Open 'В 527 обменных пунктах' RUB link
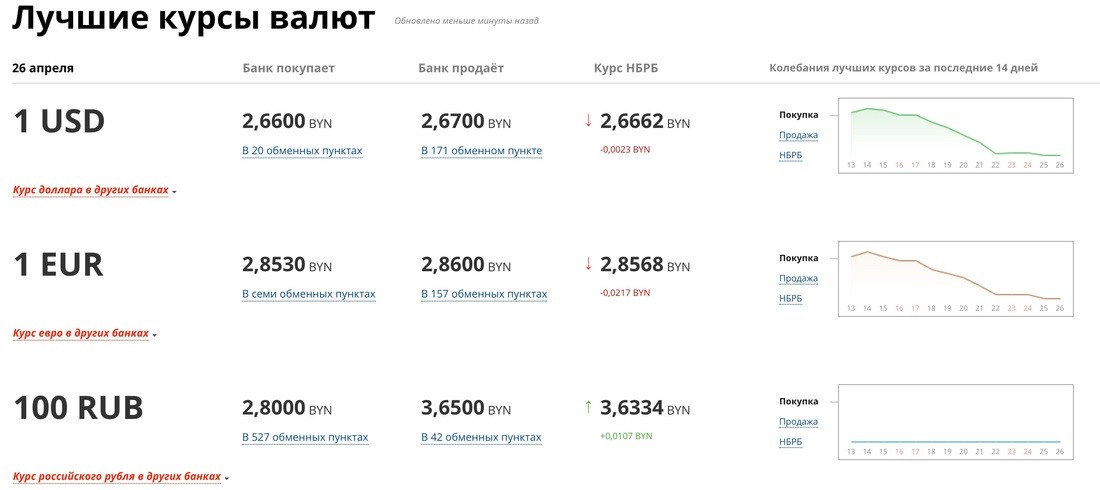Viewport: 1100px width, 490px height. 305,437
